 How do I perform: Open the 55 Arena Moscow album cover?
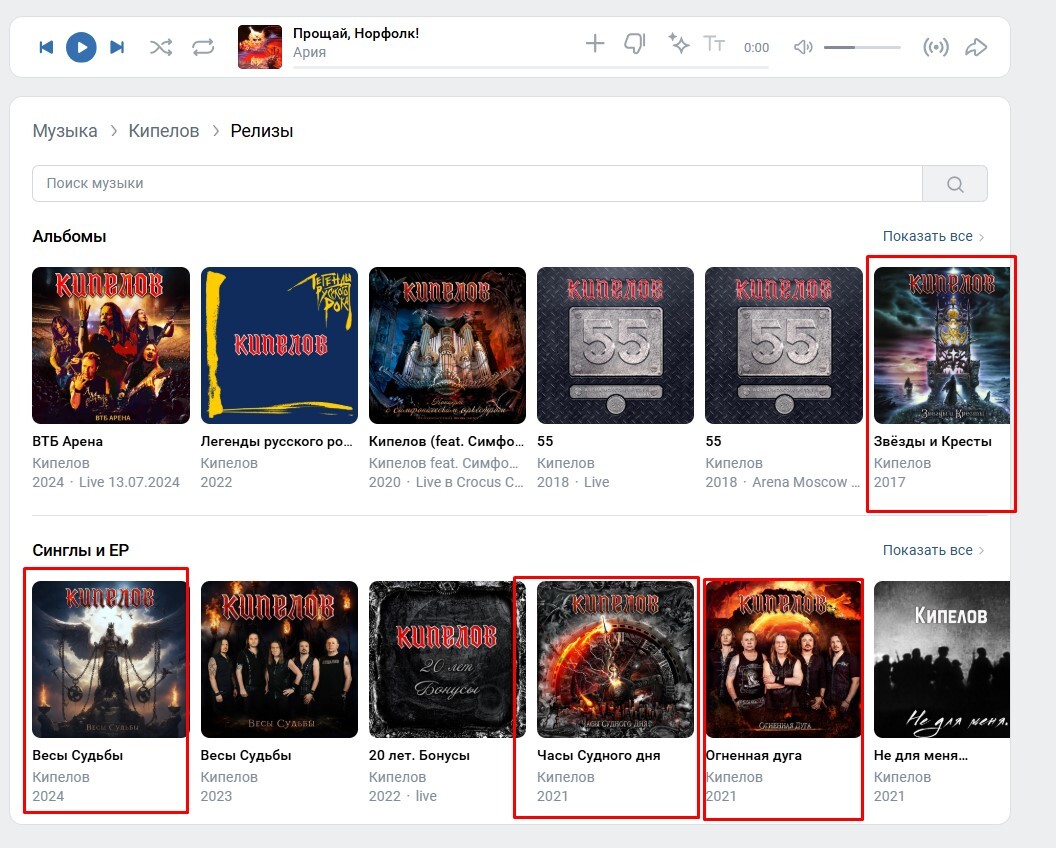pos(784,346)
